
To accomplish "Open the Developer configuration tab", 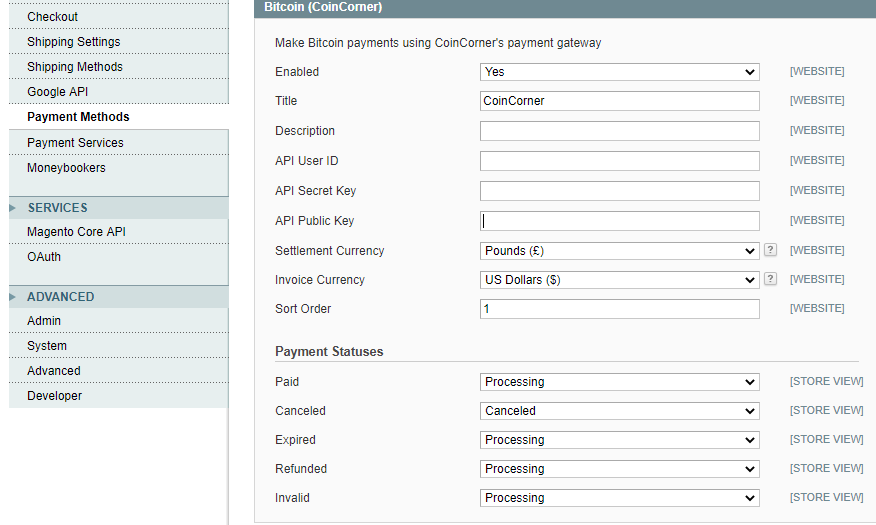I will (118, 396).
